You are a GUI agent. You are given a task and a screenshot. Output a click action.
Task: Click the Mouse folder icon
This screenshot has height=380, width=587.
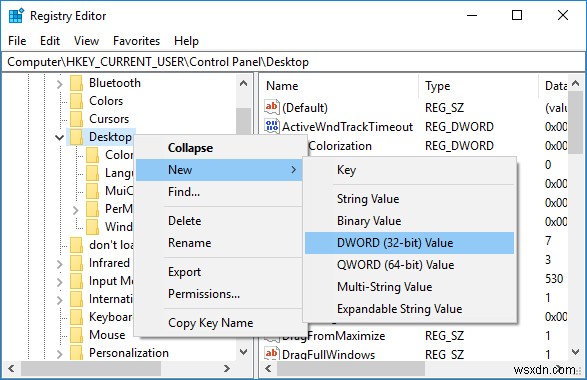pos(76,335)
